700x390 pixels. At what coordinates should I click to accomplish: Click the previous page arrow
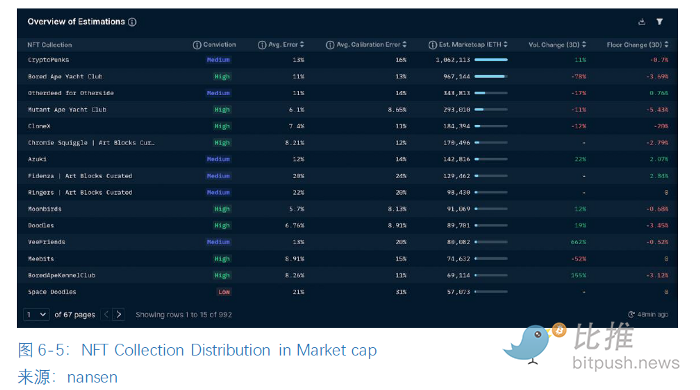click(x=106, y=315)
